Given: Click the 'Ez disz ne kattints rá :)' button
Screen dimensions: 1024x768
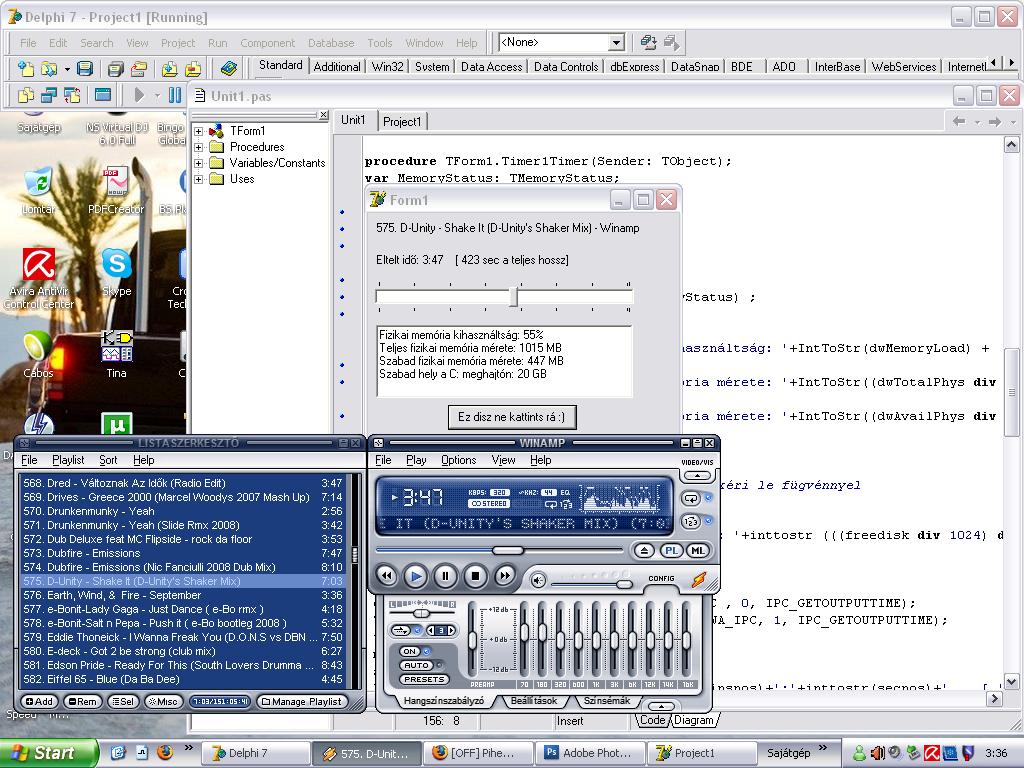Looking at the screenshot, I should point(511,416).
